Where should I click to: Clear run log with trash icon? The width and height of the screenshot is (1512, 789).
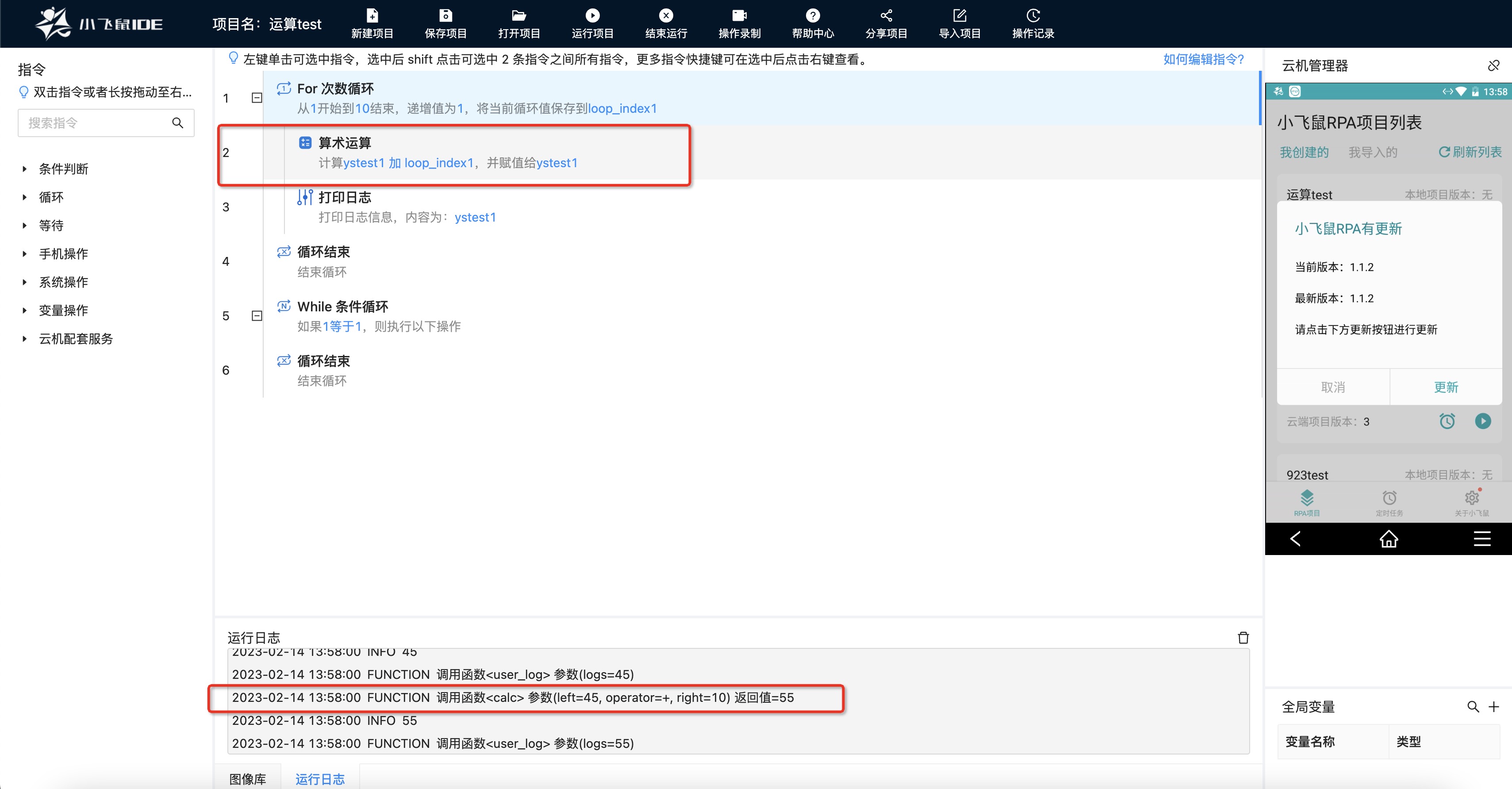tap(1243, 638)
